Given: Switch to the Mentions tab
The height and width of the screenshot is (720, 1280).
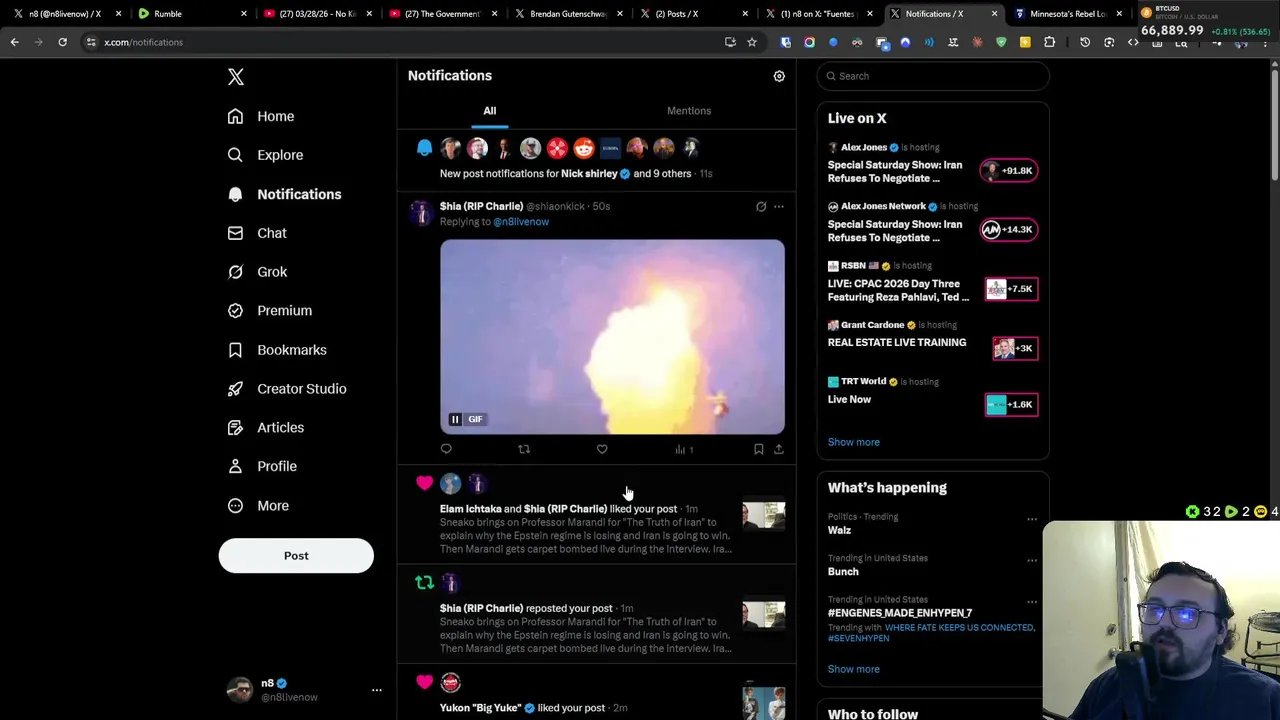Looking at the screenshot, I should 689,111.
